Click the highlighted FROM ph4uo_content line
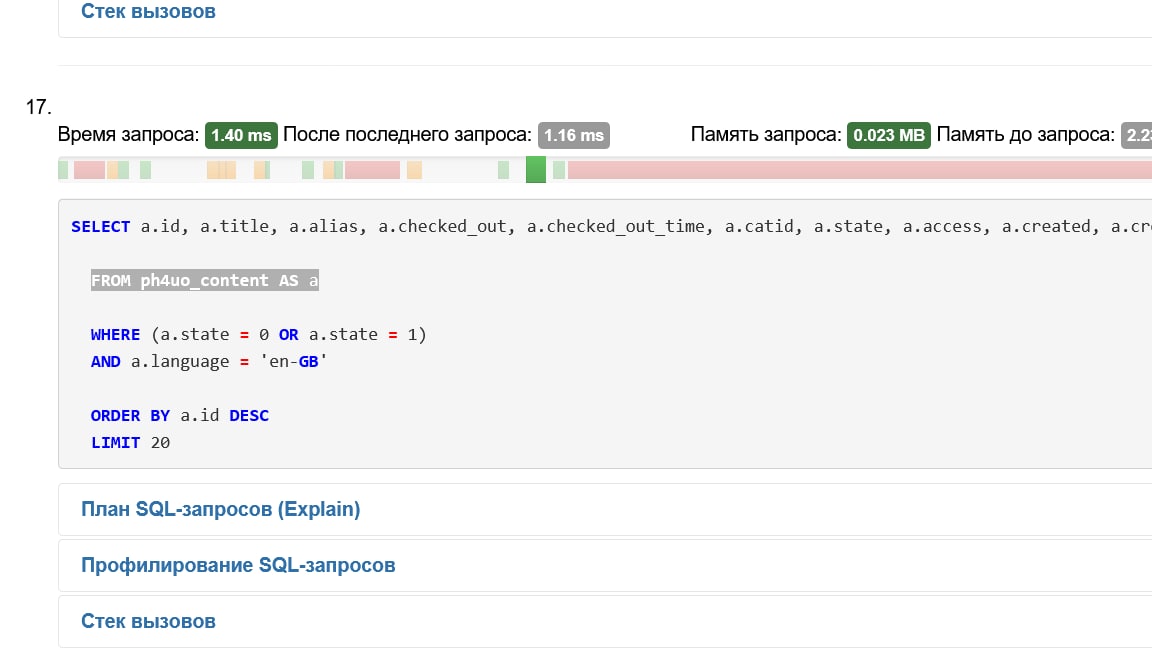Viewport: 1152px width, 653px height. pyautogui.click(x=204, y=281)
